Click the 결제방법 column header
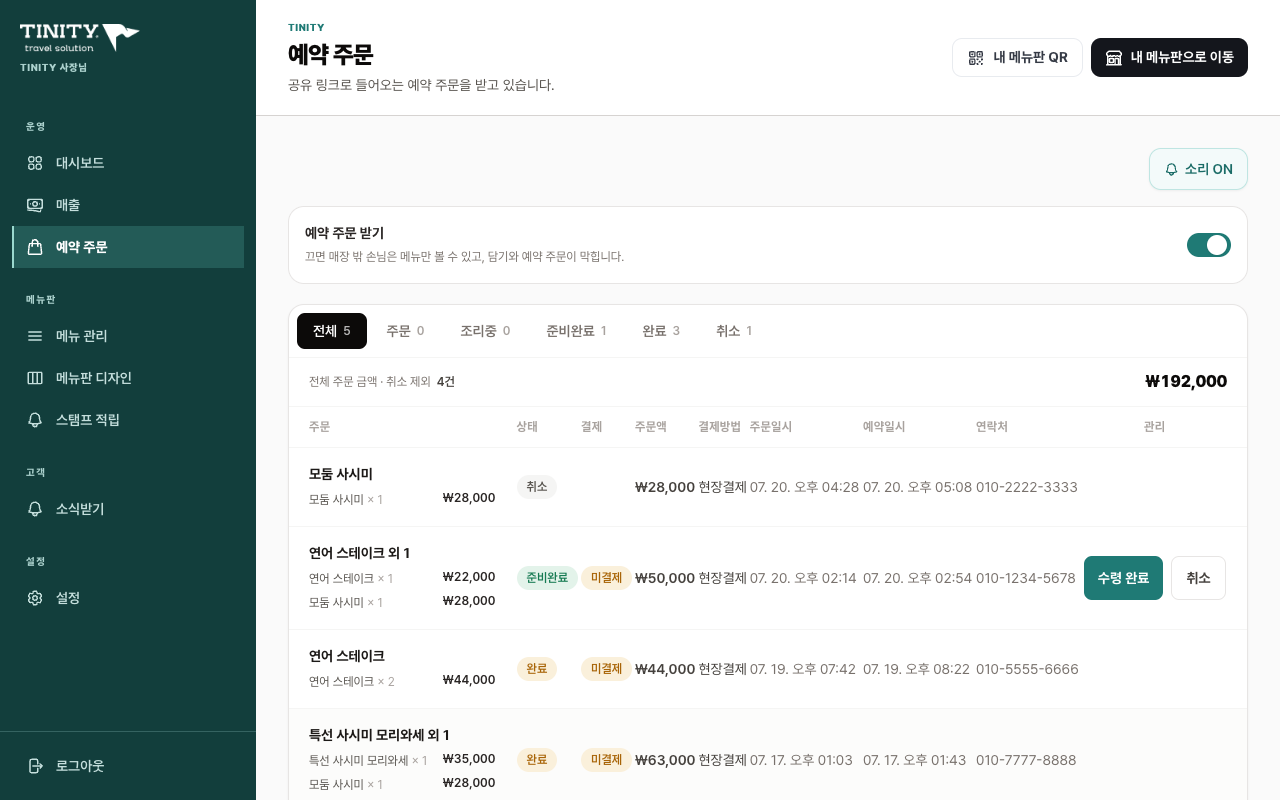This screenshot has height=800, width=1280. (720, 427)
